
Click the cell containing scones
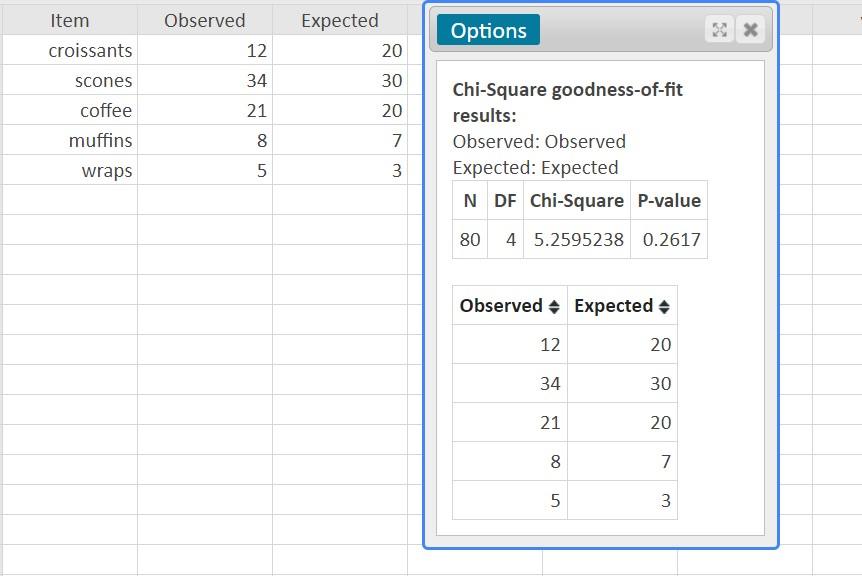tap(103, 80)
